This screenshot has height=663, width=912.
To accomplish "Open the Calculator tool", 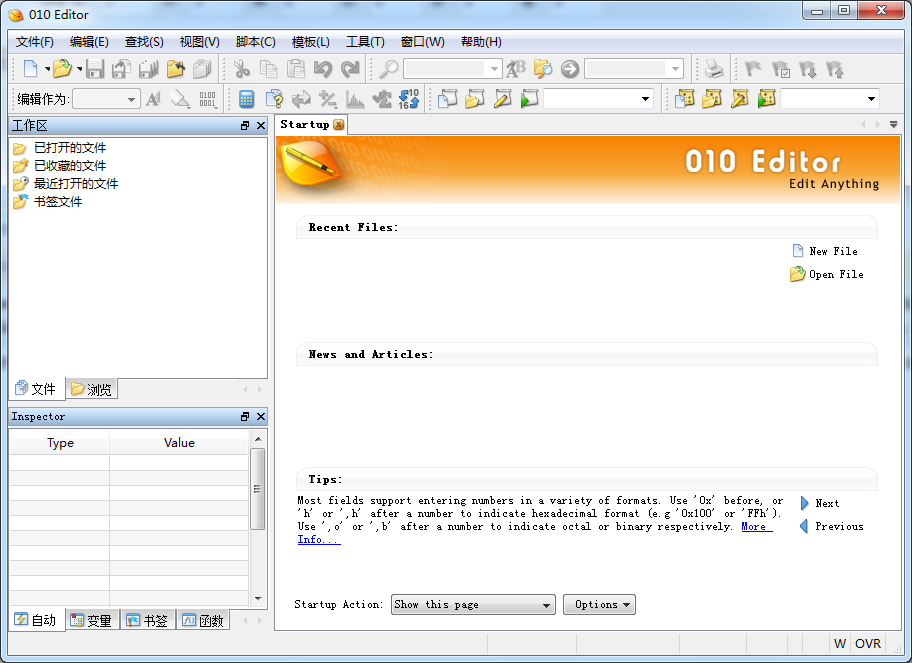I will click(x=246, y=99).
